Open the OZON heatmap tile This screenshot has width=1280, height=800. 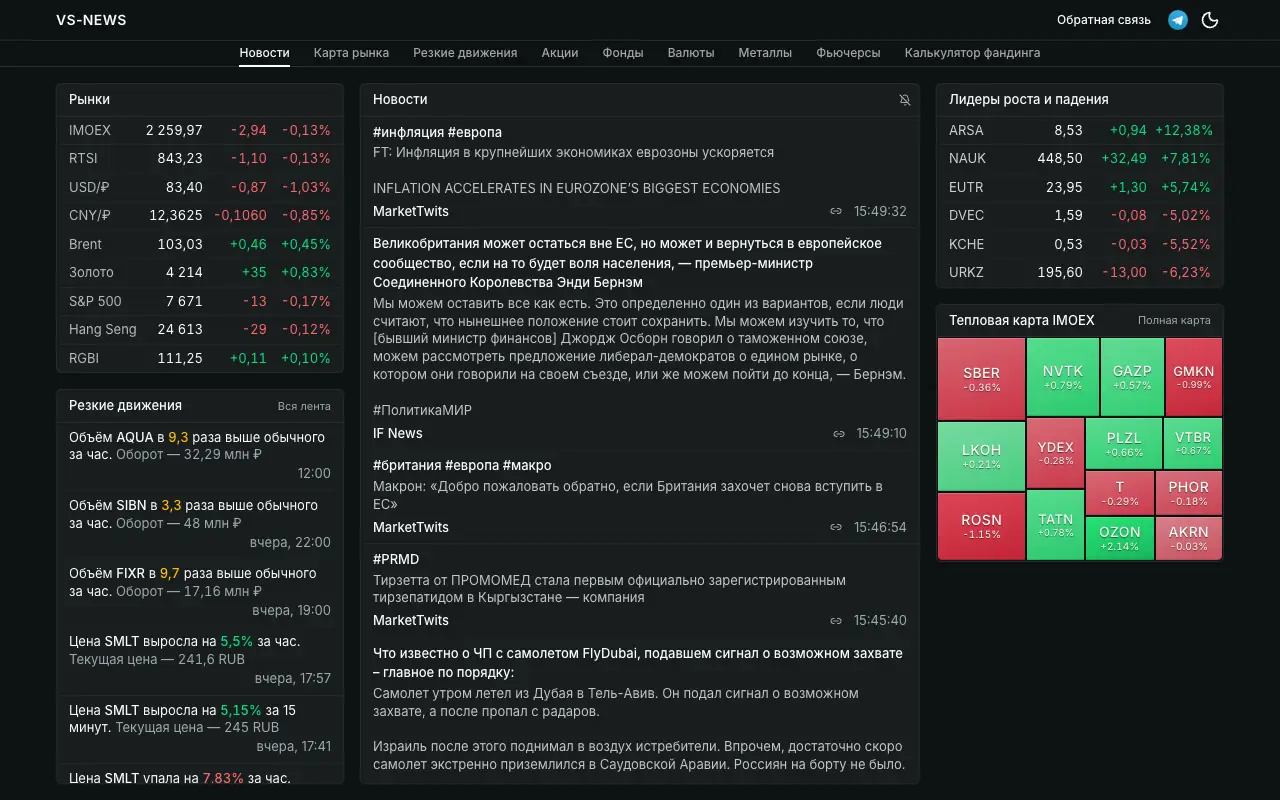point(1120,538)
